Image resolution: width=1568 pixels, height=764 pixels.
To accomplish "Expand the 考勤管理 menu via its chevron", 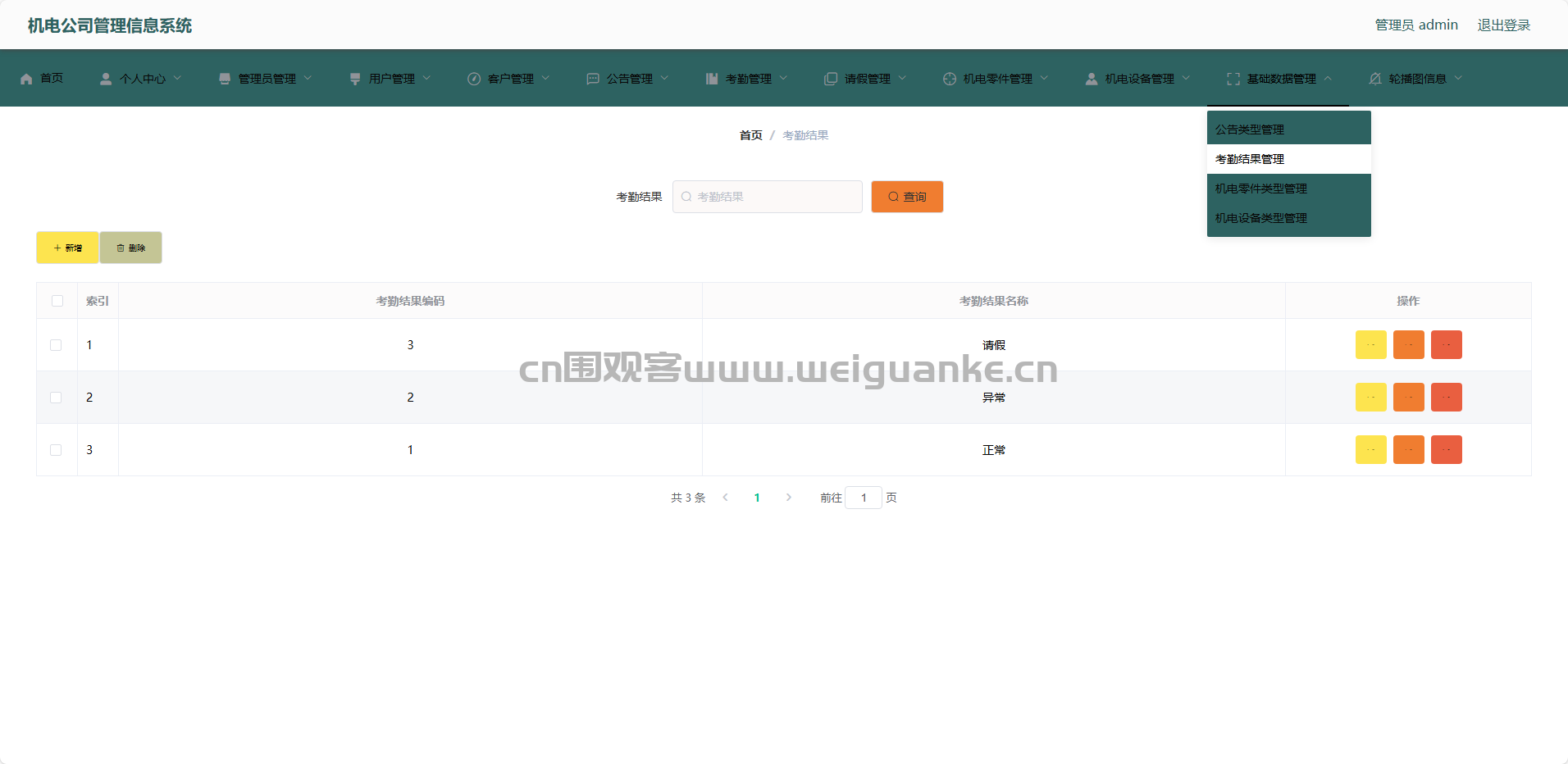I will point(783,78).
